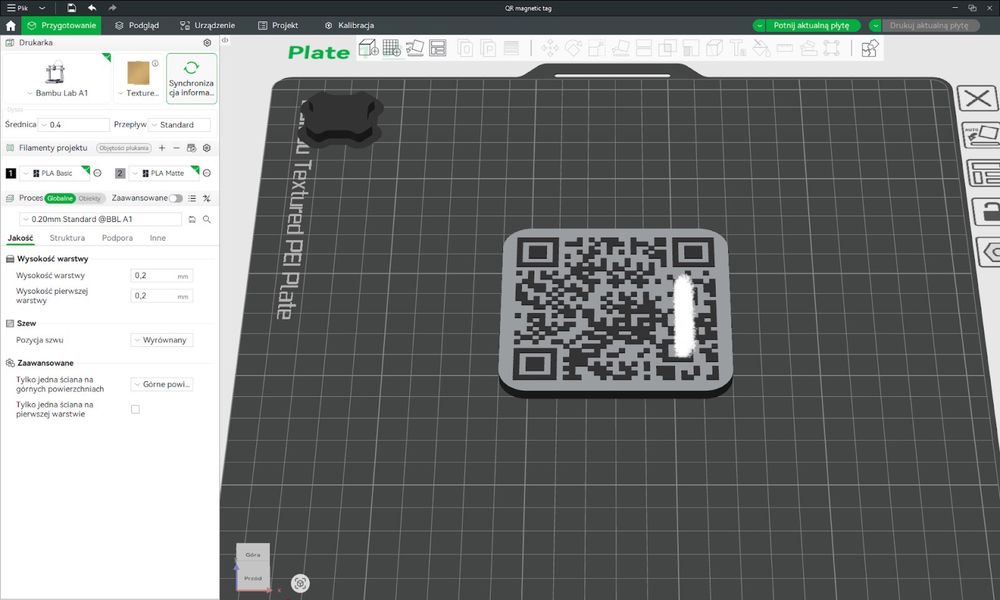Search process settings magnifier icon
1000x600 pixels.
(x=207, y=219)
